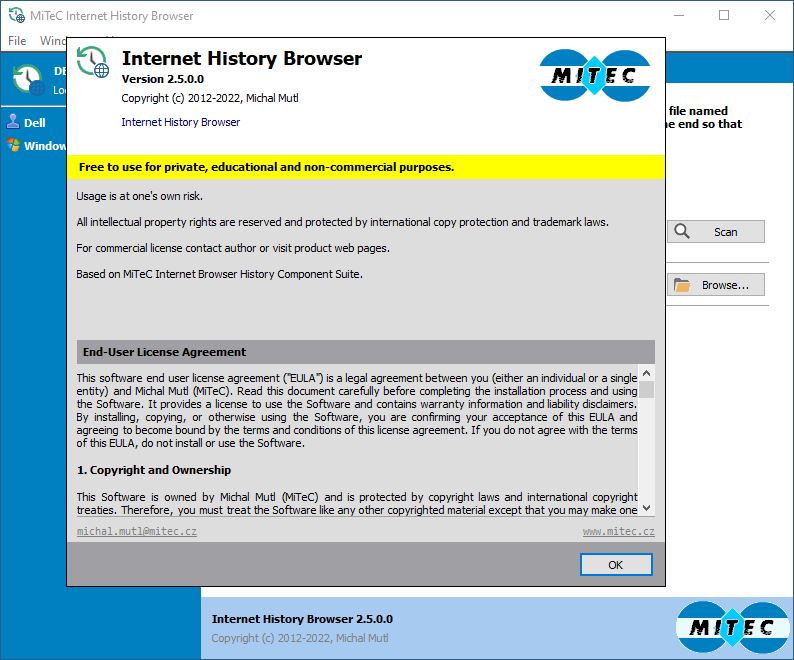Click the magnifier icon on Scan button
794x660 pixels.
click(x=682, y=231)
